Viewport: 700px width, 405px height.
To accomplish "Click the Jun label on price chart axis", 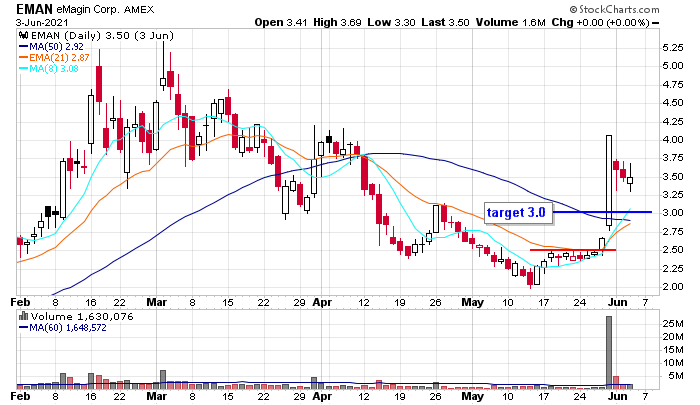I will click(x=617, y=302).
